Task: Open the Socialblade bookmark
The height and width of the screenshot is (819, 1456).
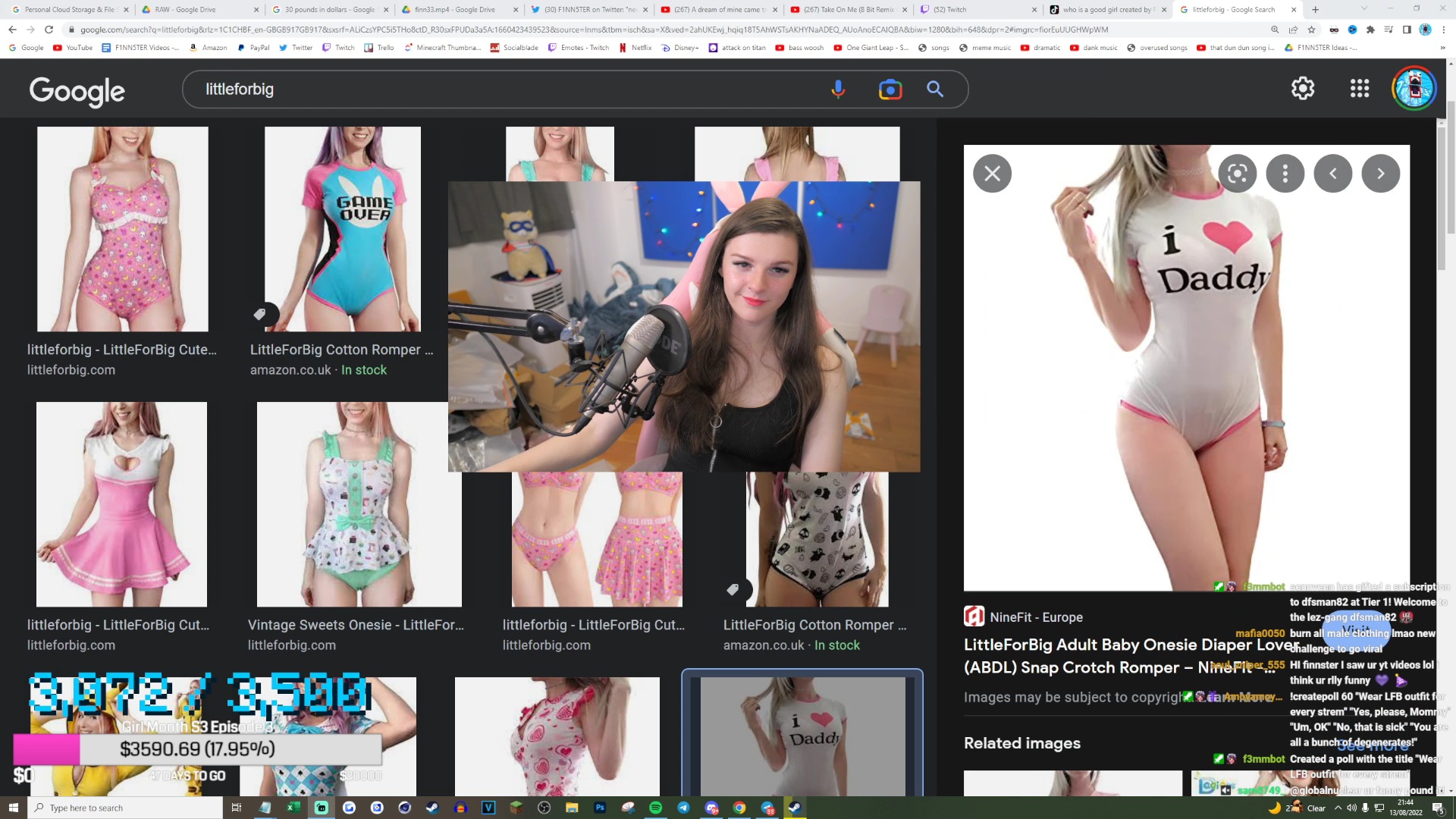Action: point(514,47)
